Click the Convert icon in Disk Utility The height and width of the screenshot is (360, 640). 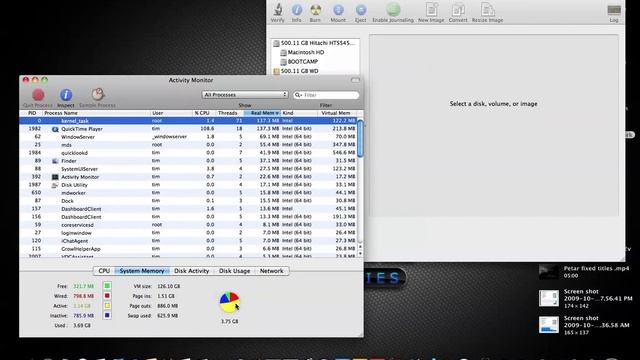[458, 9]
